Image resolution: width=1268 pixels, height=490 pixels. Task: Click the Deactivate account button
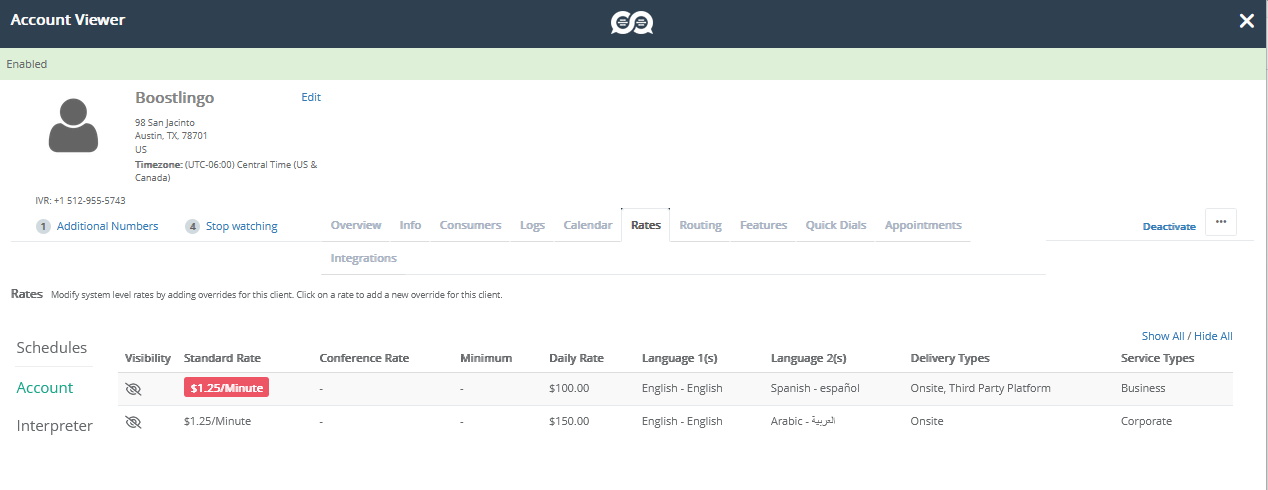(x=1169, y=227)
